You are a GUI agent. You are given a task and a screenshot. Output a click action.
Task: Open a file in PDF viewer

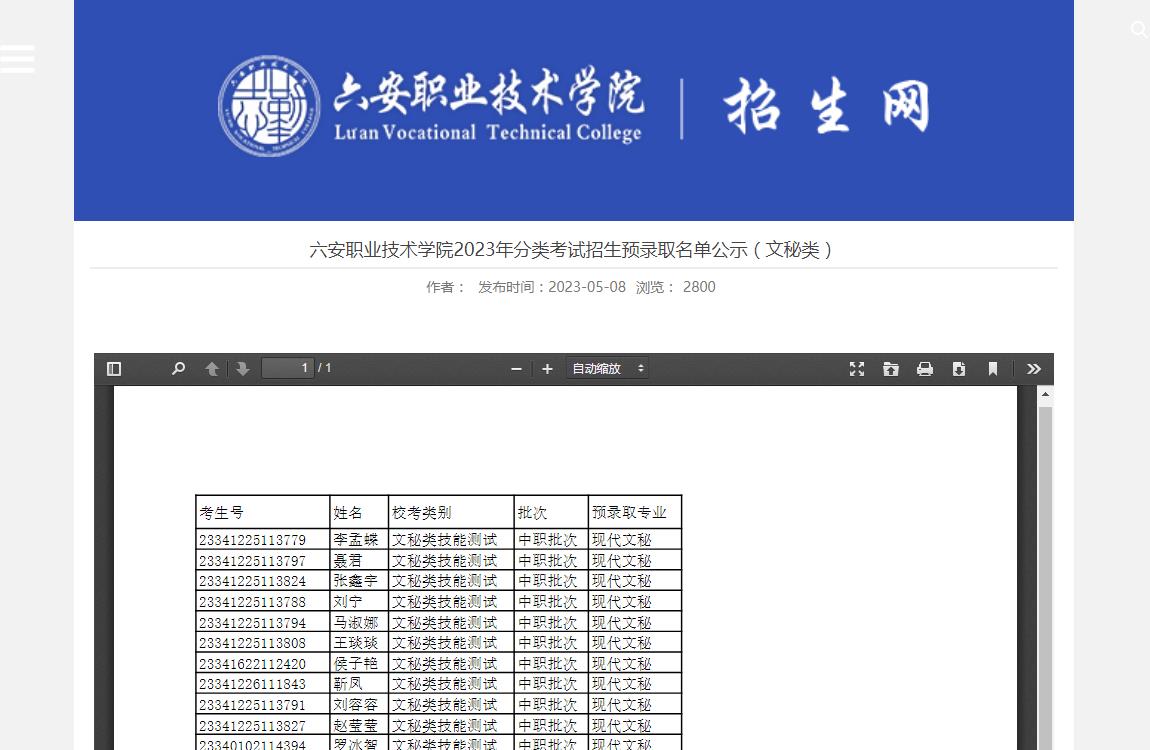(x=890, y=369)
